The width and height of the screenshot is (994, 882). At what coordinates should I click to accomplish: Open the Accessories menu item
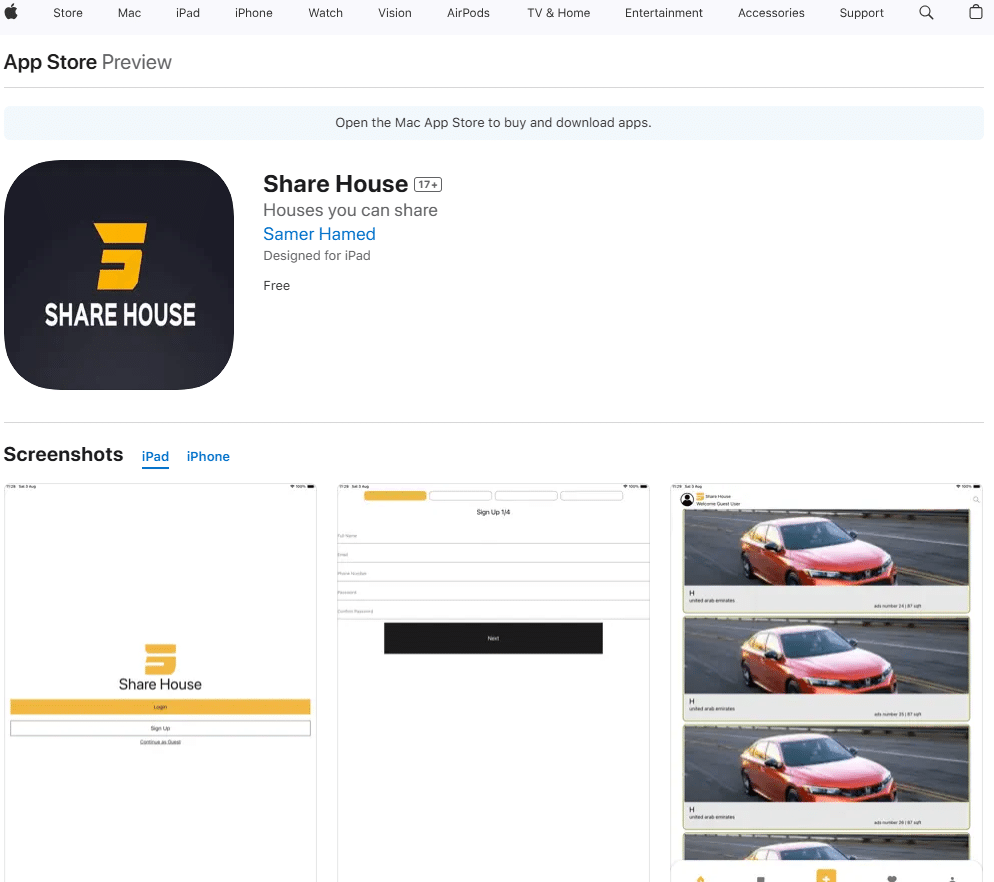771,13
